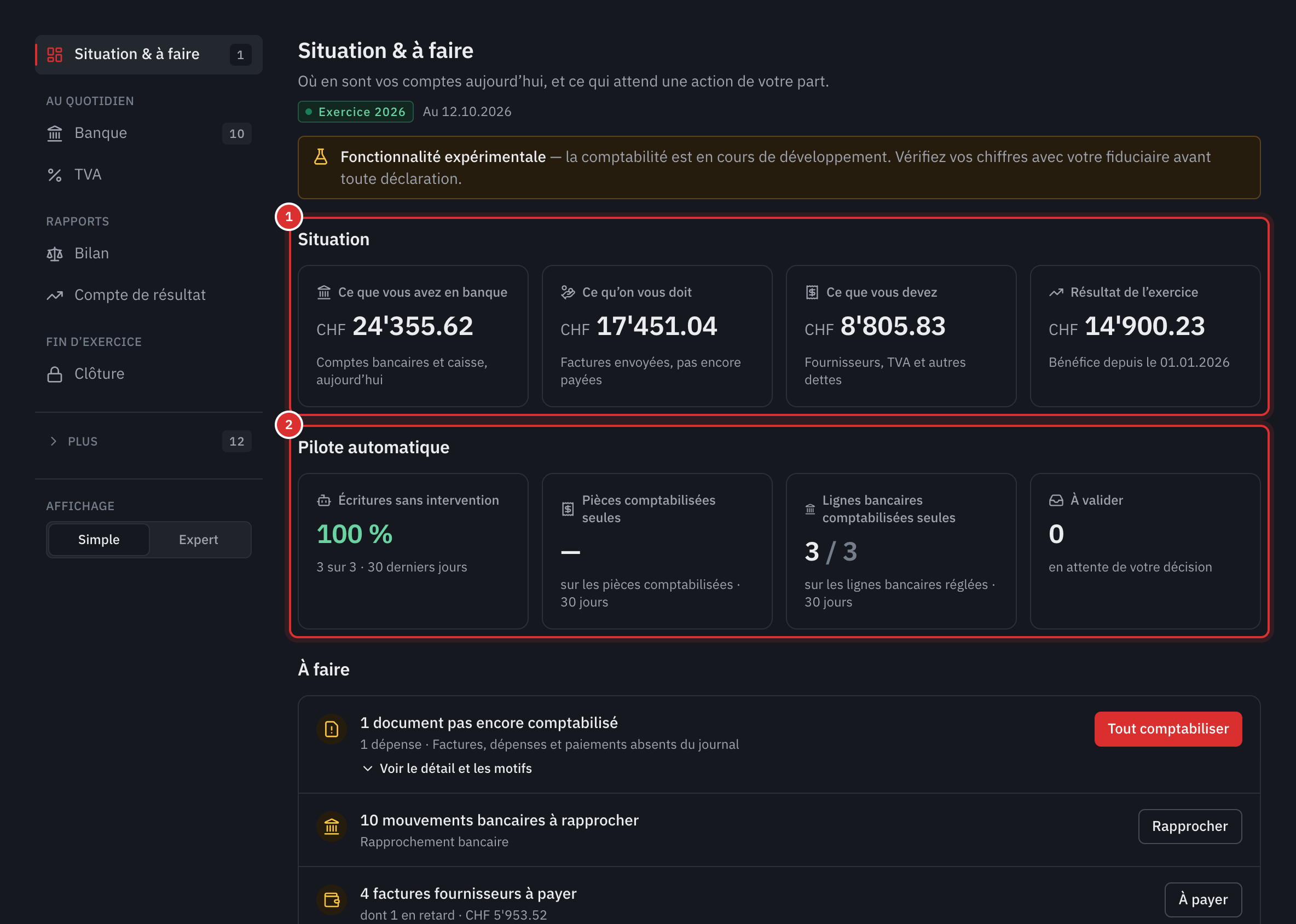The width and height of the screenshot is (1296, 924).
Task: Click the bank icon in the mouvements bancaires row
Action: click(332, 826)
